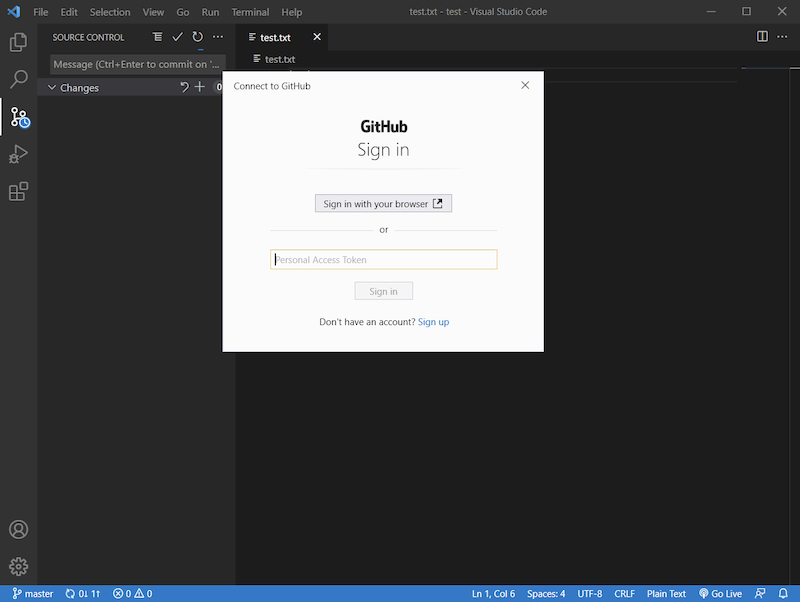The height and width of the screenshot is (602, 800).
Task: Open the Accounts icon in activity bar
Action: tap(18, 529)
